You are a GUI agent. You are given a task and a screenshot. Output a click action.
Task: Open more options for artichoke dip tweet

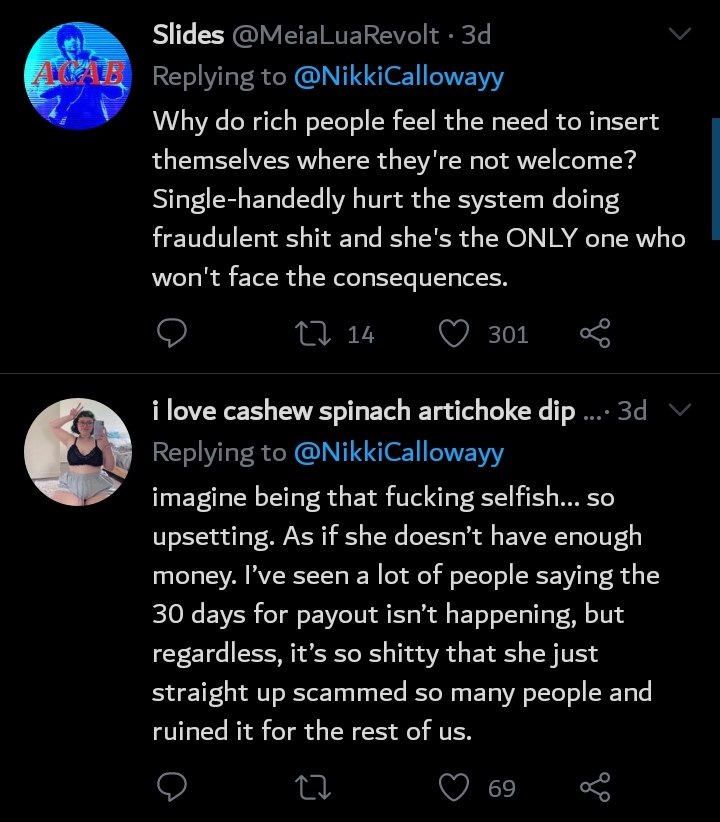[x=680, y=411]
